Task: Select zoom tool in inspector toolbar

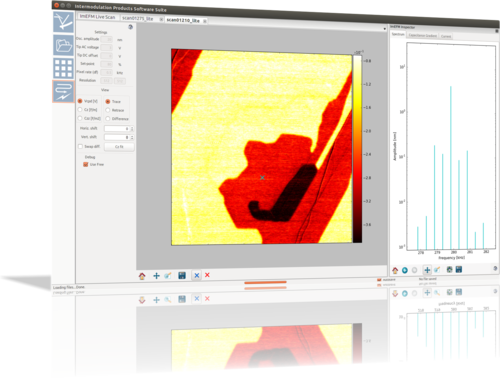Action: 437,269
